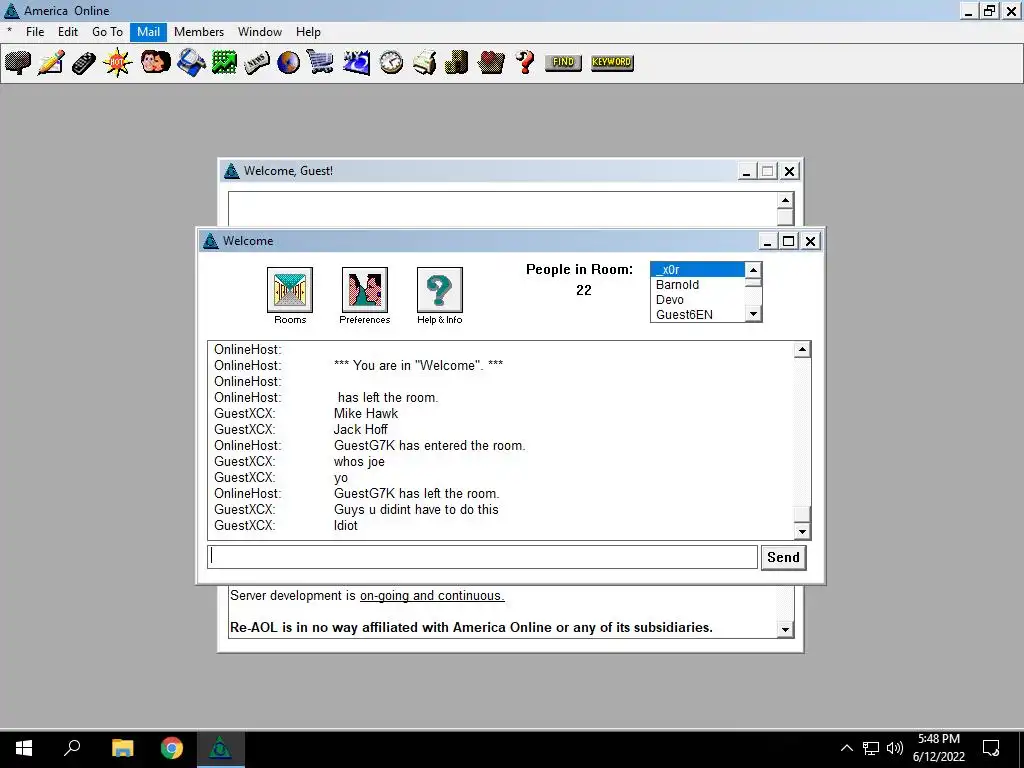Click chat log scrollbar thumb
Viewport: 1024px width, 768px height.
(802, 514)
